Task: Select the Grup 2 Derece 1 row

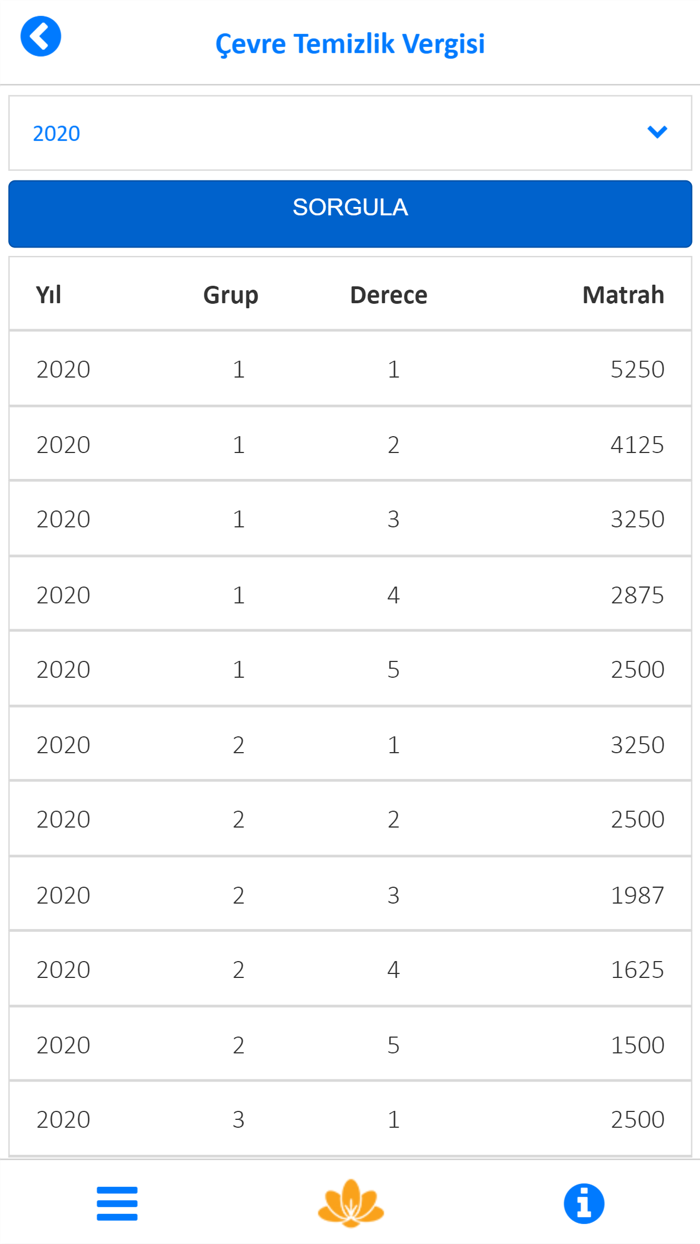Action: (350, 745)
